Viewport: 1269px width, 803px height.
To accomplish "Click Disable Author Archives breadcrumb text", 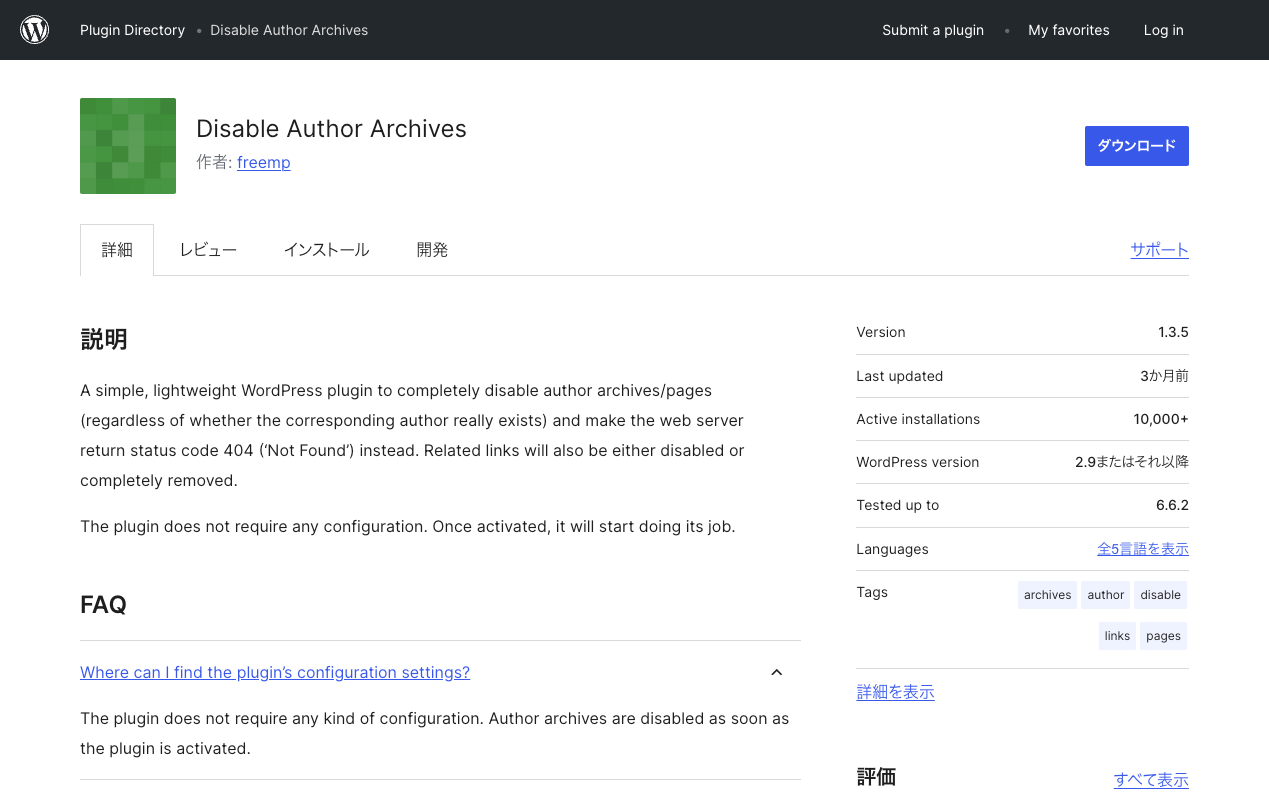I will pos(289,30).
